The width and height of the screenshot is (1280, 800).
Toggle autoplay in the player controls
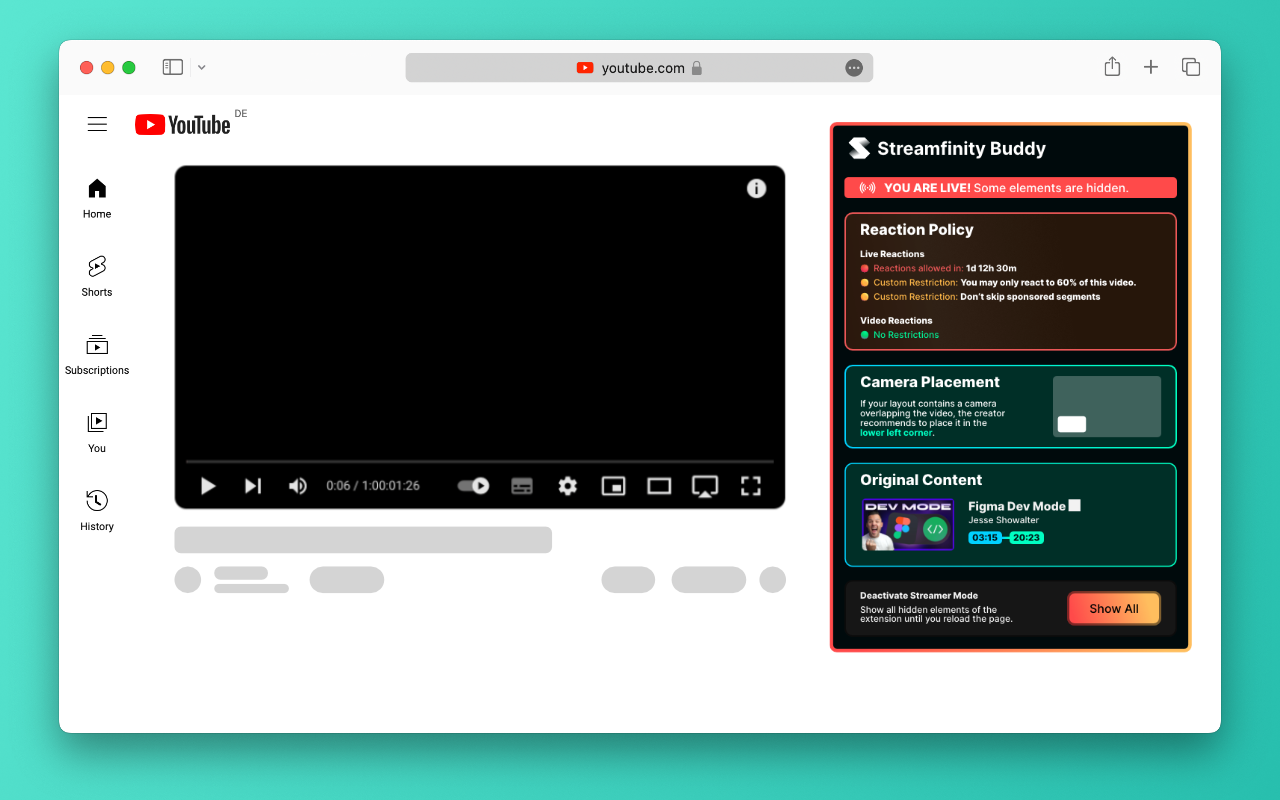point(471,485)
